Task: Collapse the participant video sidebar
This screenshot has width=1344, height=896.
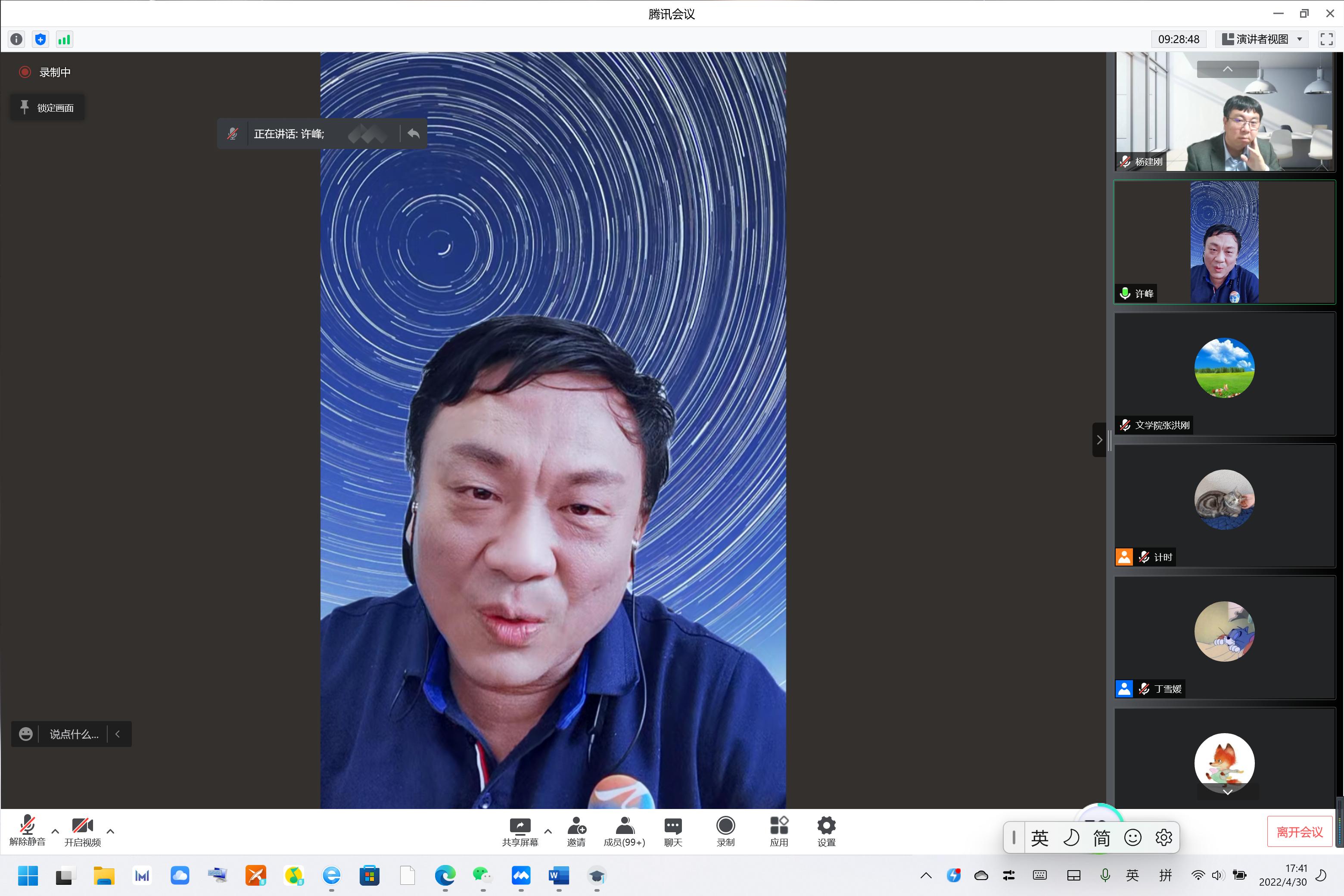Action: click(1098, 439)
